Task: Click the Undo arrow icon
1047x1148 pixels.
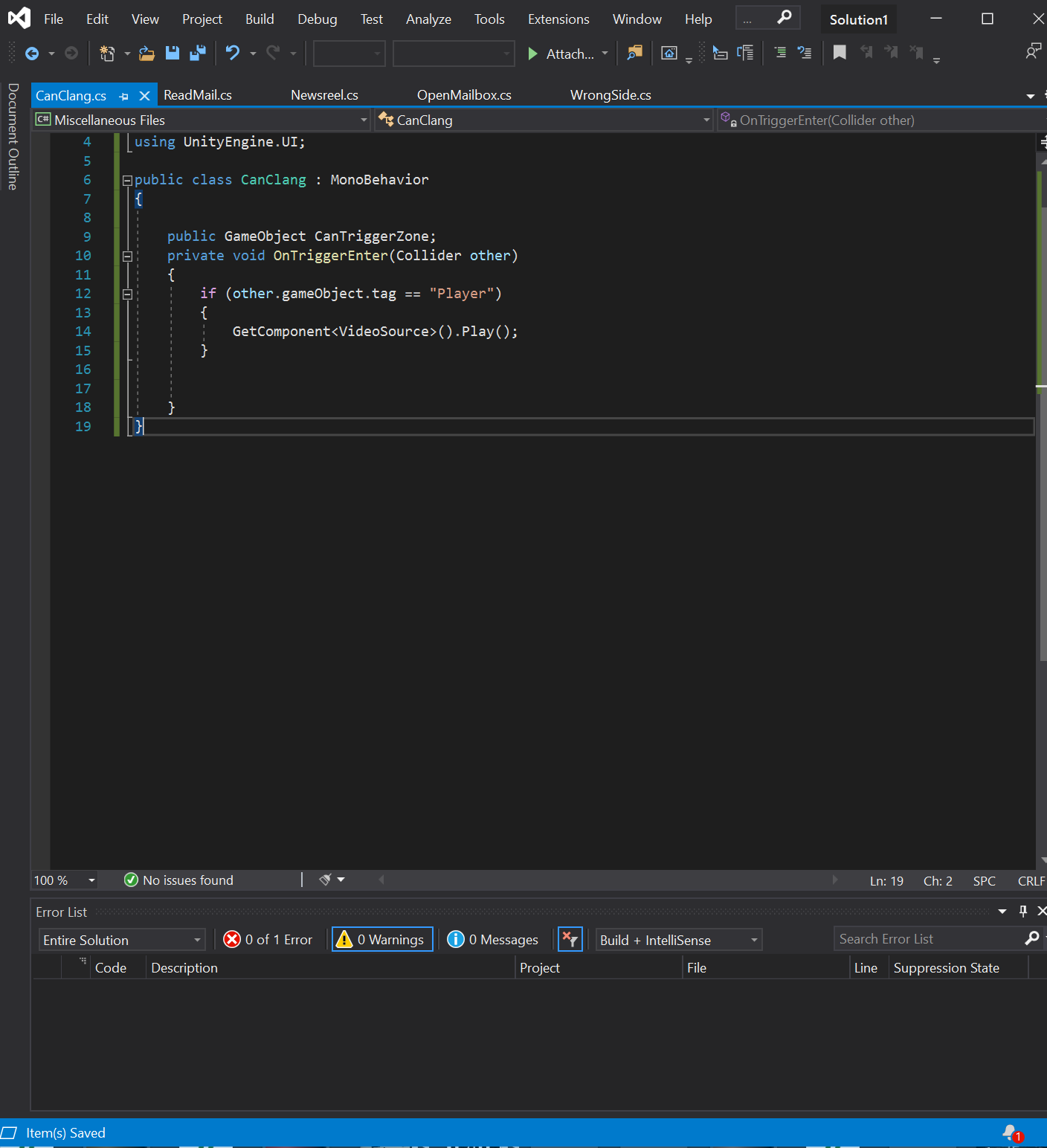Action: [233, 53]
